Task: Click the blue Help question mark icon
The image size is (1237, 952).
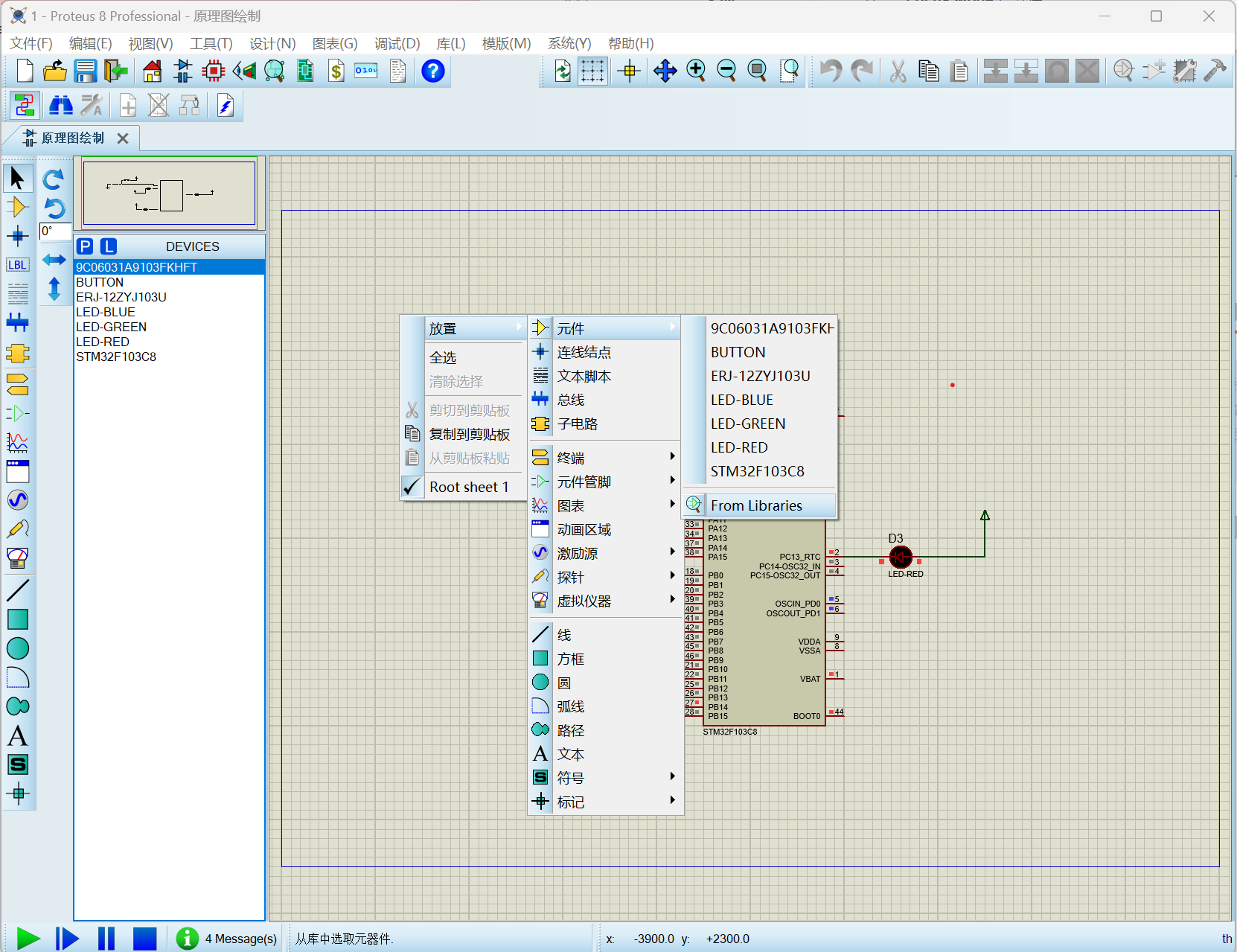Action: (x=432, y=71)
